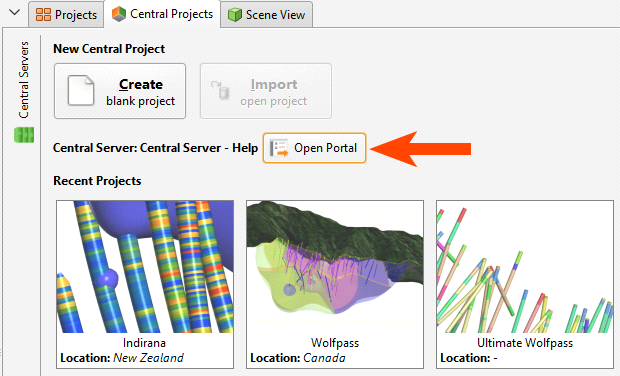Open the Indirana project thumbnail
The image size is (620, 376).
pos(145,266)
